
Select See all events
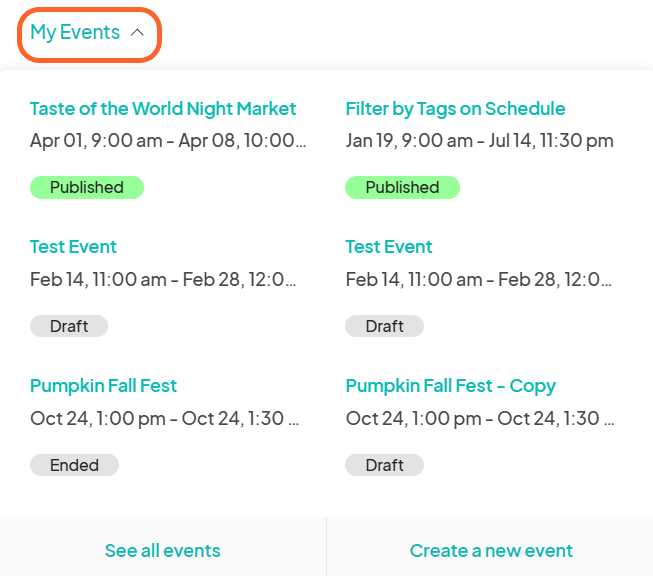[163, 551]
